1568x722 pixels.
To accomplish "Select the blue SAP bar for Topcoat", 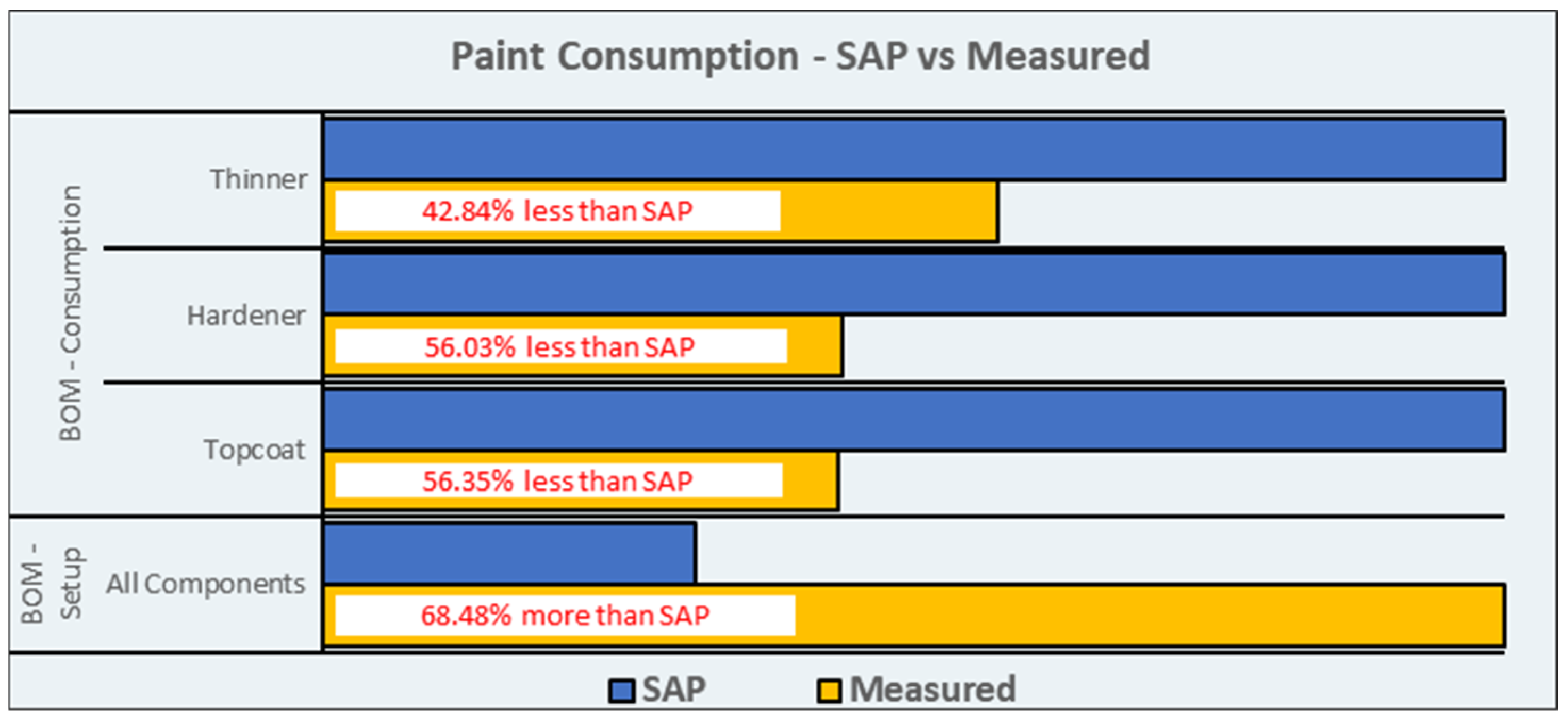I will point(913,420).
